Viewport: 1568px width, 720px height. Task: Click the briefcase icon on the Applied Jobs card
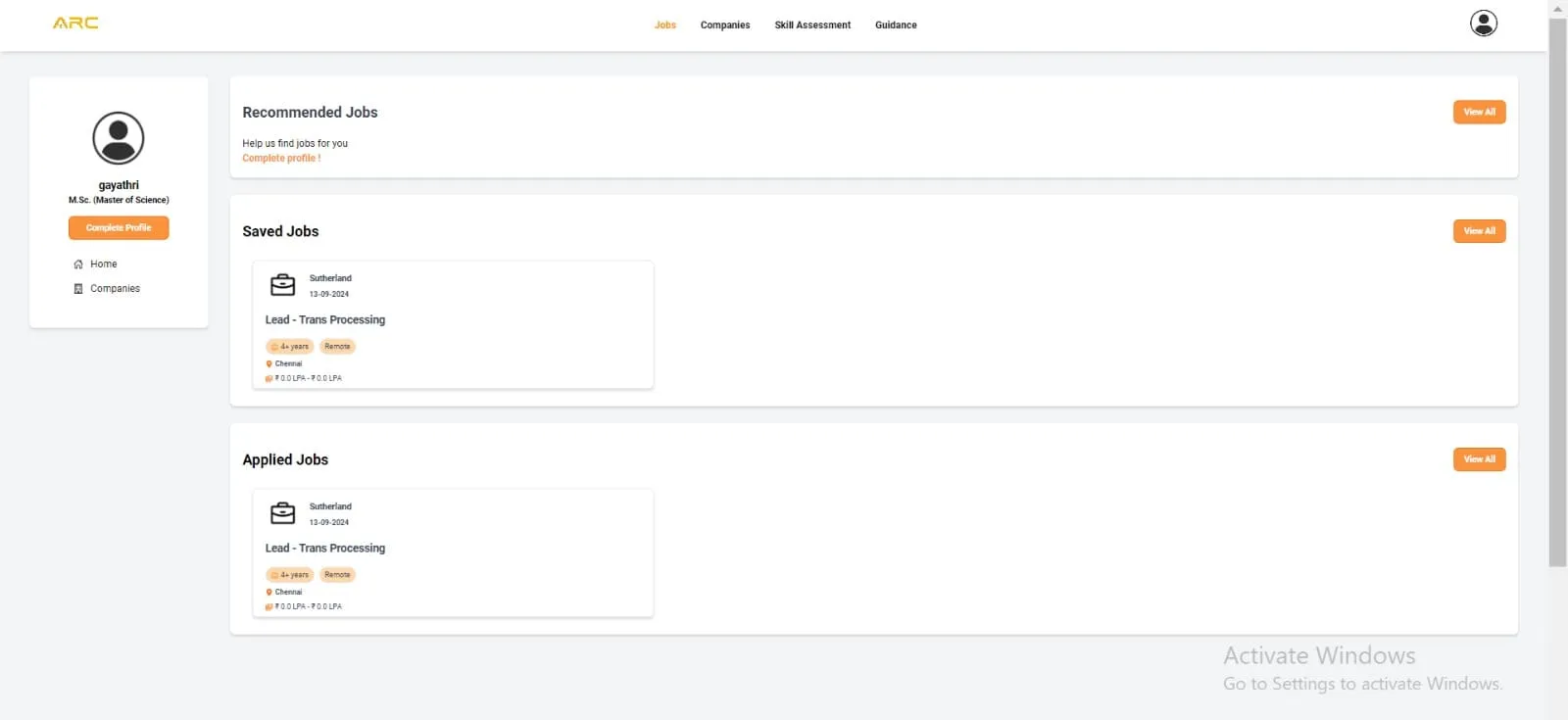tap(282, 513)
